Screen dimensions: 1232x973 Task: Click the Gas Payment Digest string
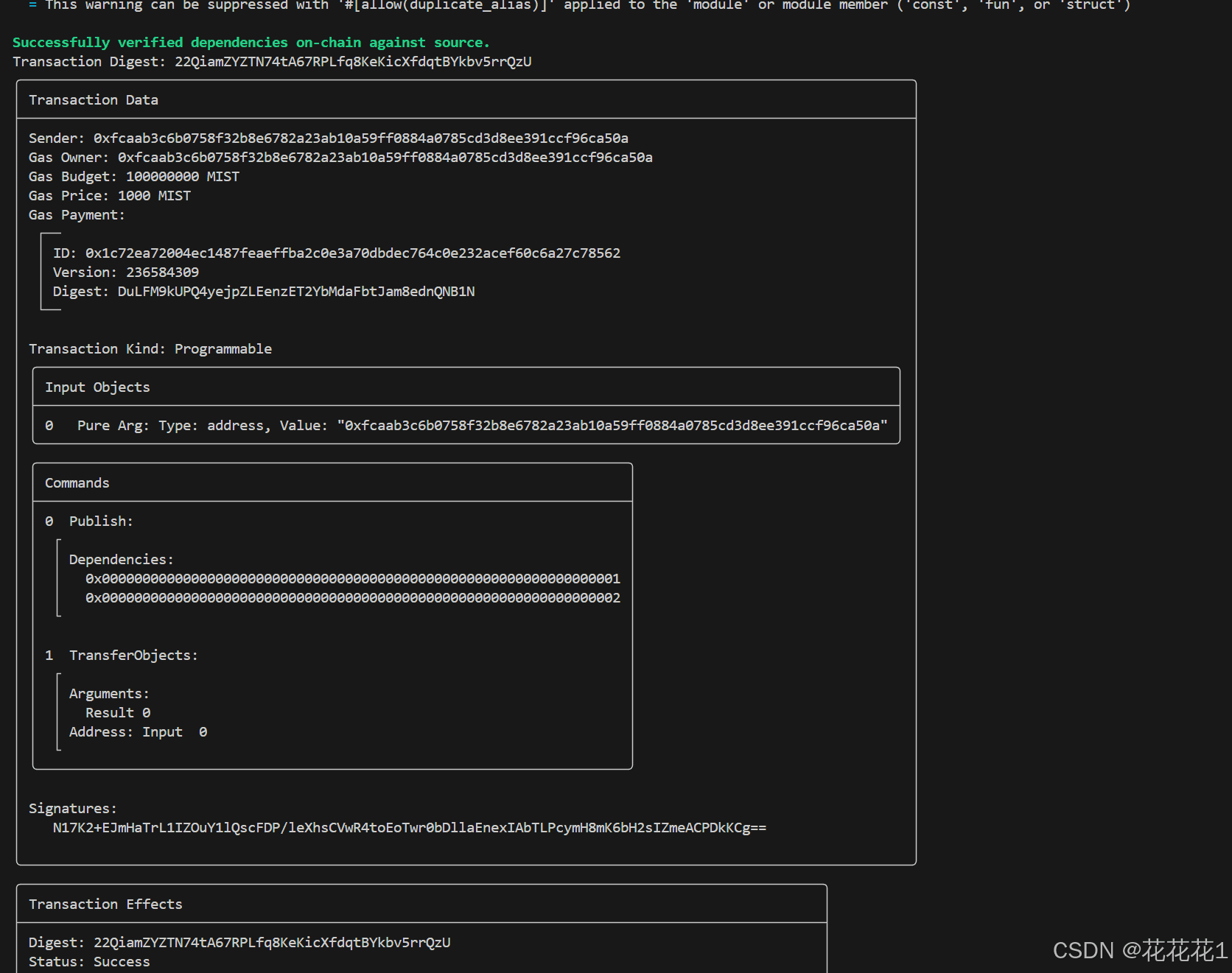pos(296,292)
